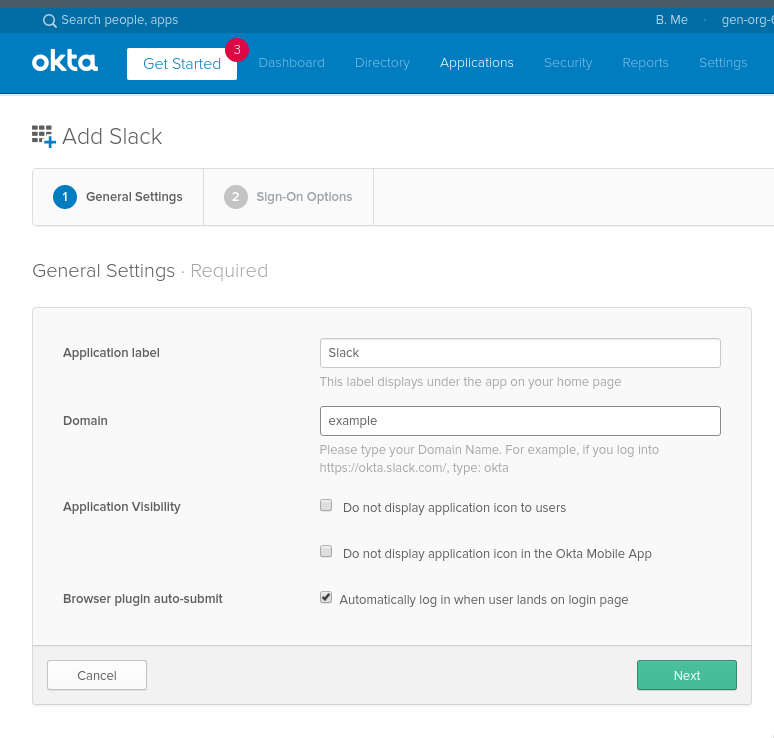Select the Sign-On Options step tab
The image size is (774, 738).
288,197
